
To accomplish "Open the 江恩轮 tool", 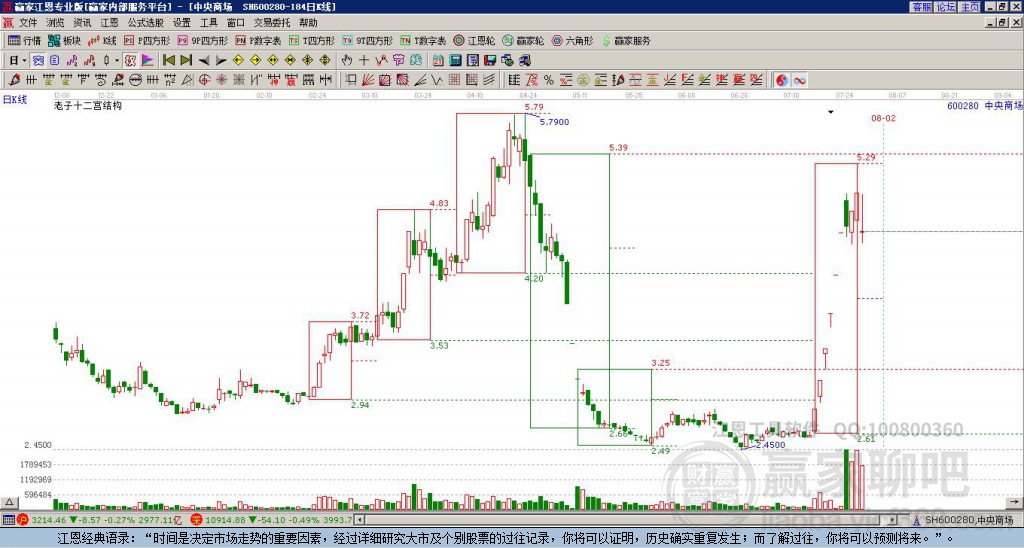I will (474, 40).
